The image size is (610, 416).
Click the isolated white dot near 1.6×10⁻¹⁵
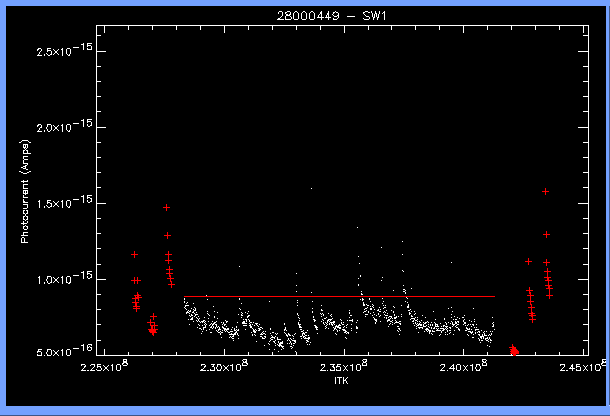click(311, 188)
